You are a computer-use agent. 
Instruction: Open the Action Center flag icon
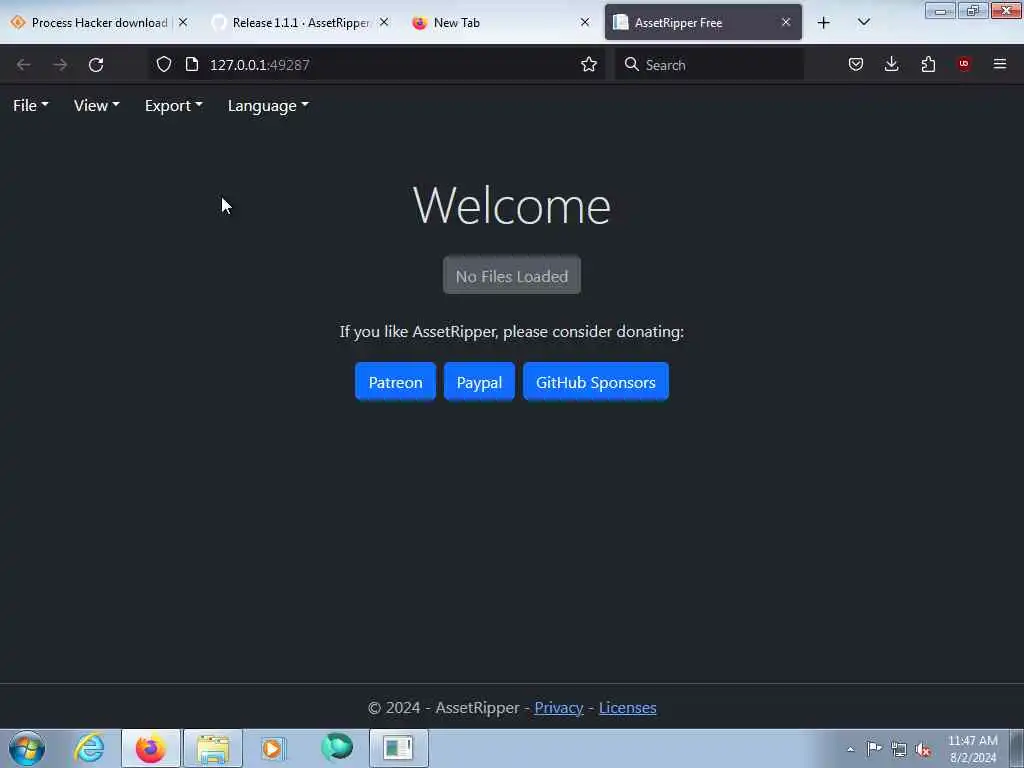(x=874, y=749)
